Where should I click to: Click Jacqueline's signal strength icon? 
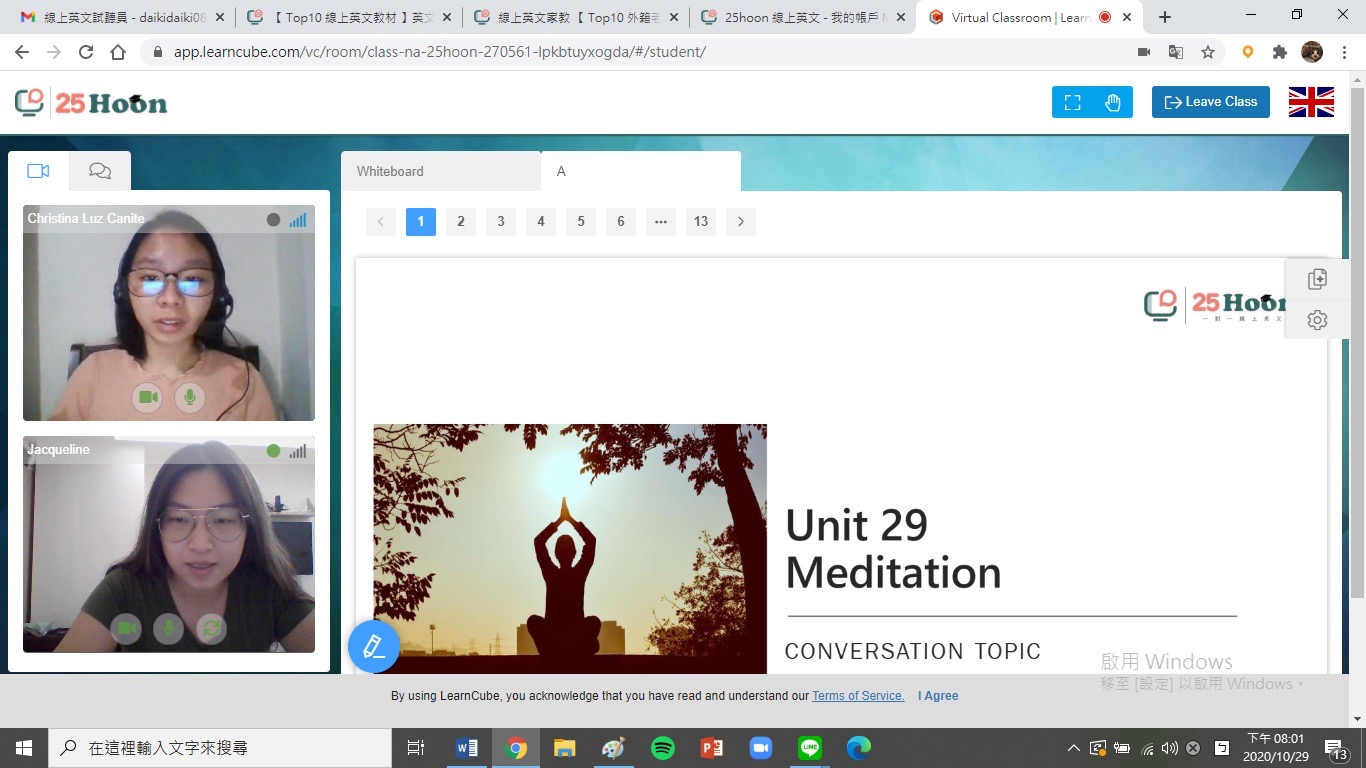pyautogui.click(x=297, y=451)
